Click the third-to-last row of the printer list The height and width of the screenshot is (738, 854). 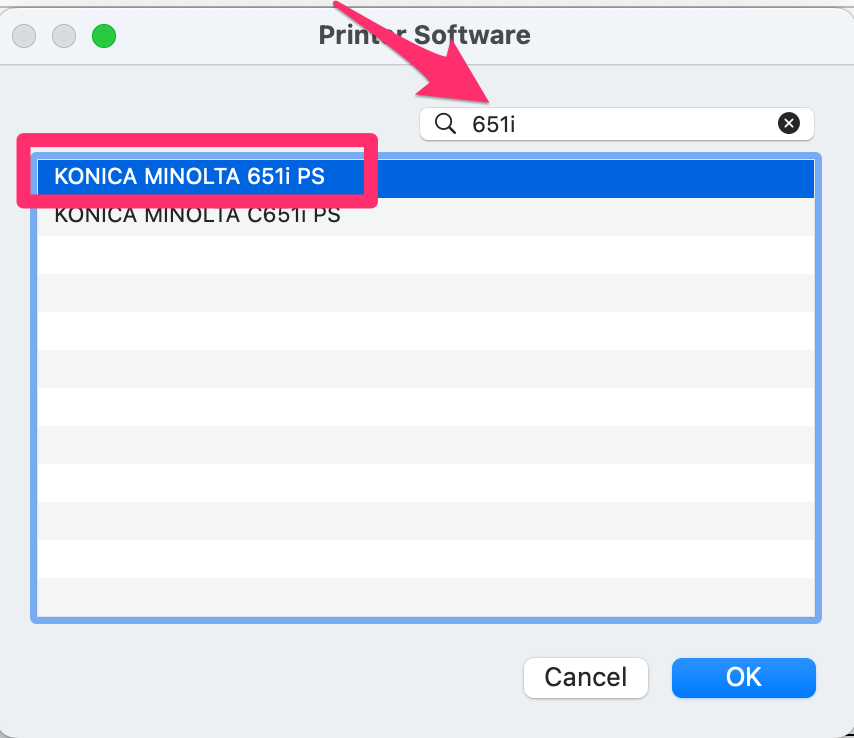point(426,521)
